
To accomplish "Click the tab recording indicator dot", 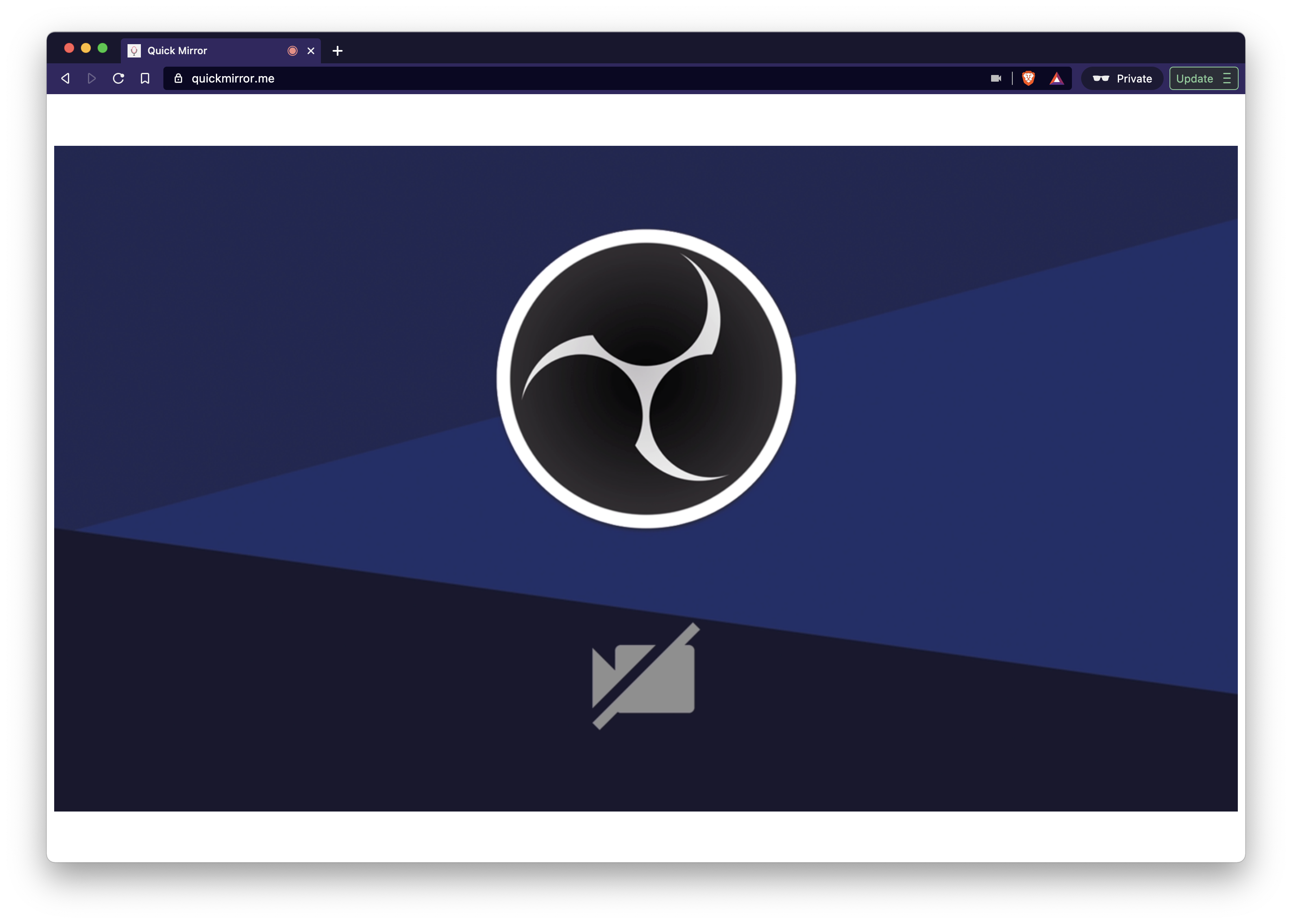I will click(293, 51).
